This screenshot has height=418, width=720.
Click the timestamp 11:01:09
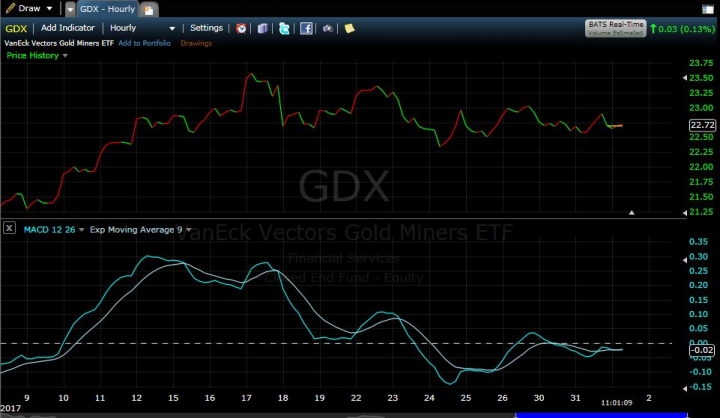point(617,403)
